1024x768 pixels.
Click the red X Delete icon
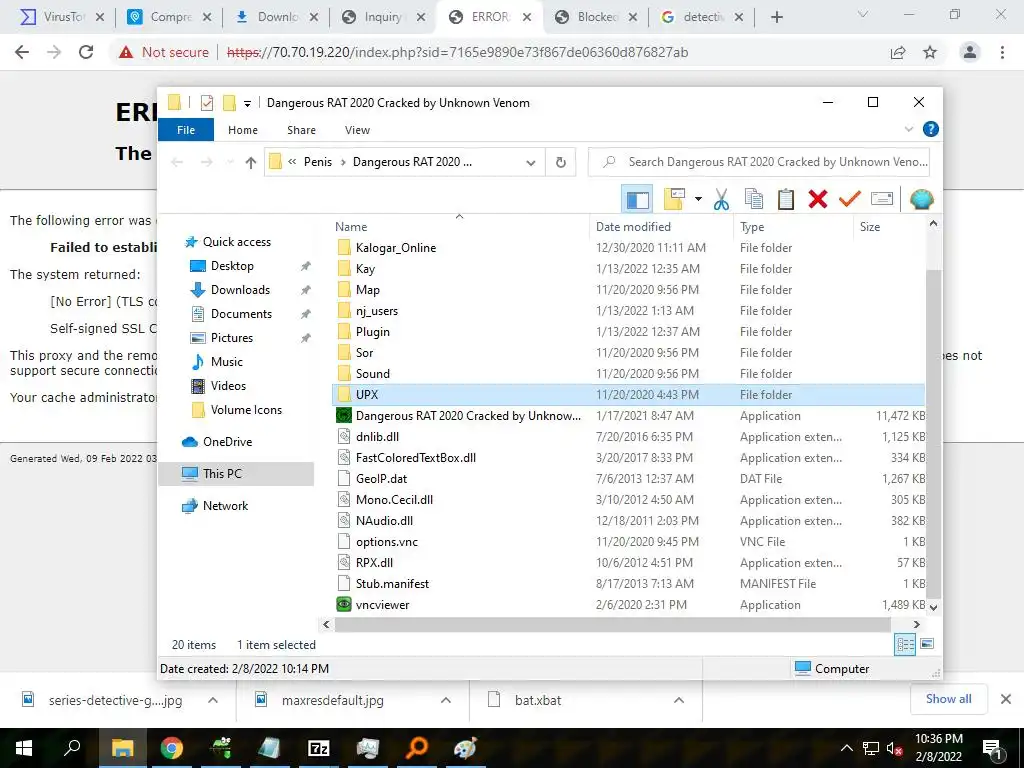818,199
